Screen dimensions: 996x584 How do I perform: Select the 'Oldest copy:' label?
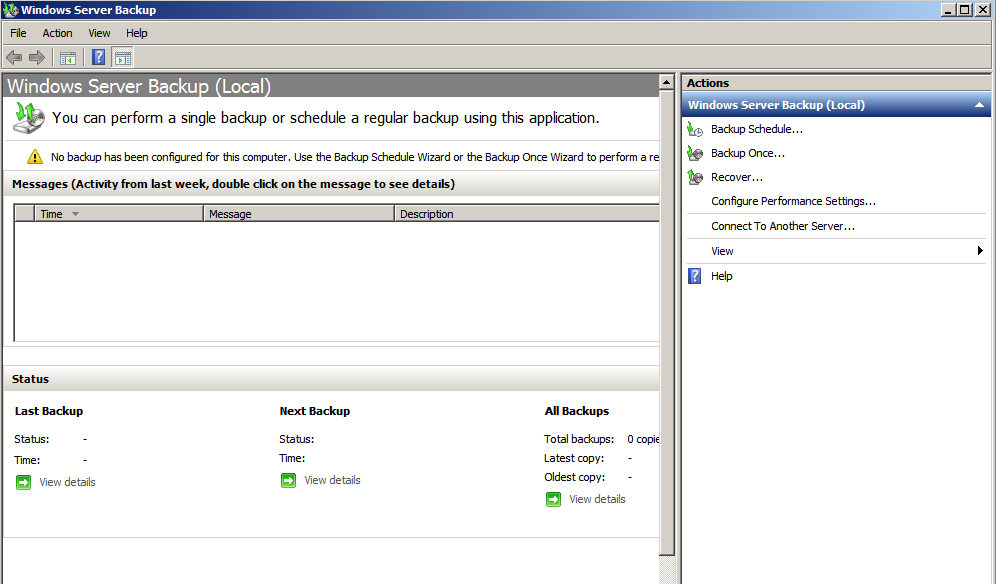tap(574, 477)
